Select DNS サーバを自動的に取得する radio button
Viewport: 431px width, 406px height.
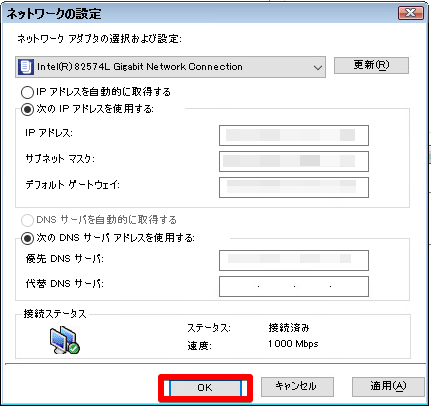[x=27, y=220]
